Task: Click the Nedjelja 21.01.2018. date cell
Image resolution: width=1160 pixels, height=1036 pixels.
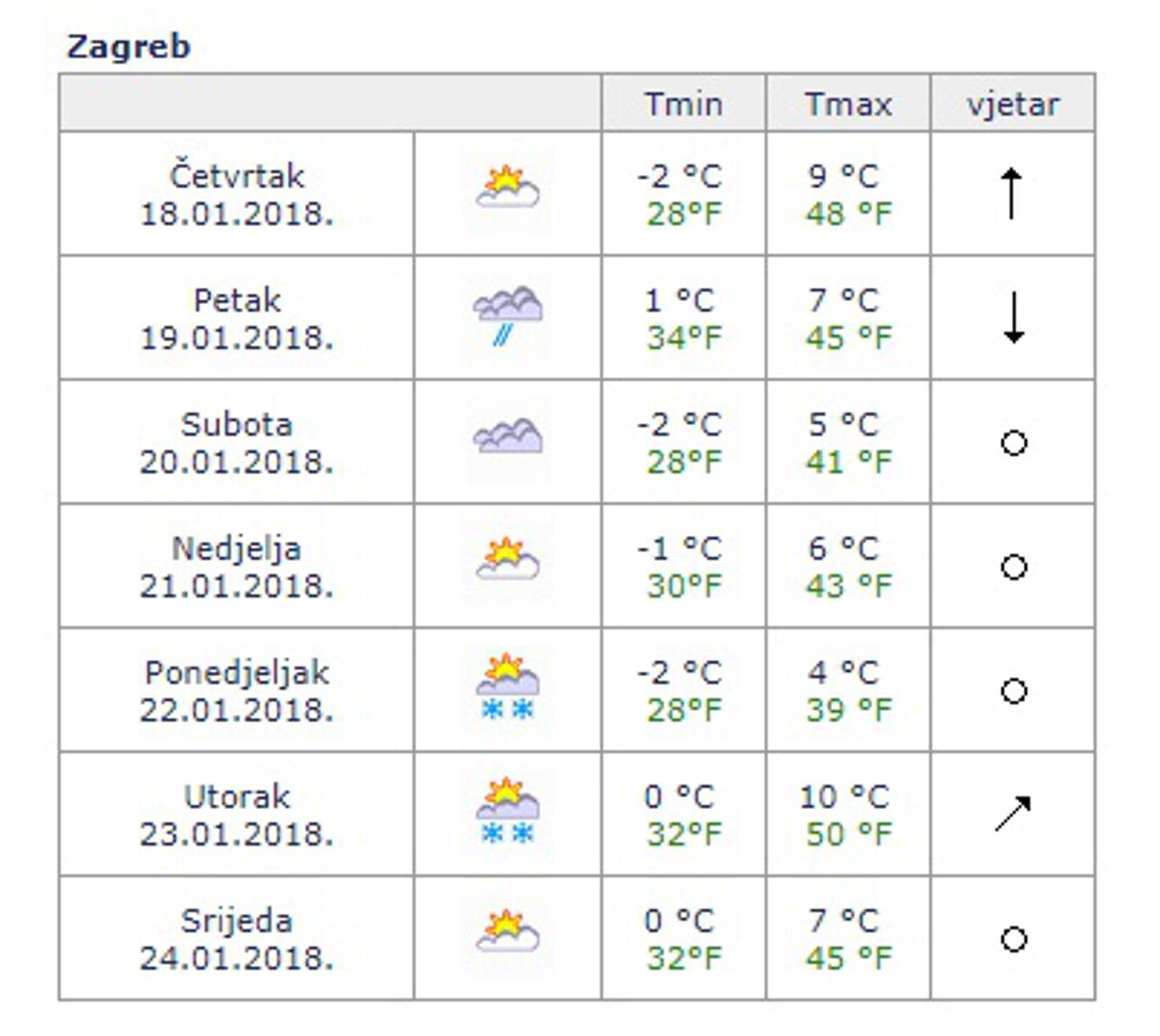Action: [237, 566]
